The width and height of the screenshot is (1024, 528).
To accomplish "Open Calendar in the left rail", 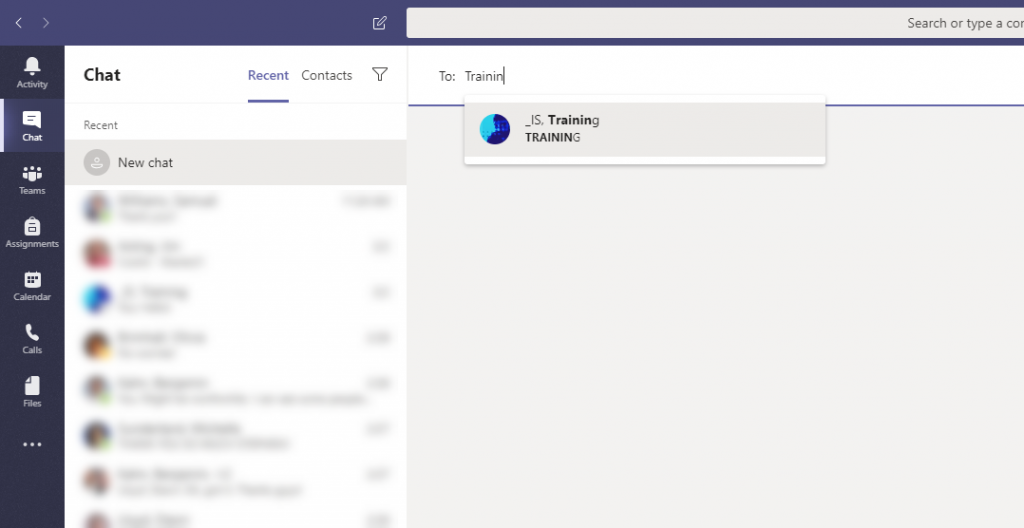I will pyautogui.click(x=32, y=285).
